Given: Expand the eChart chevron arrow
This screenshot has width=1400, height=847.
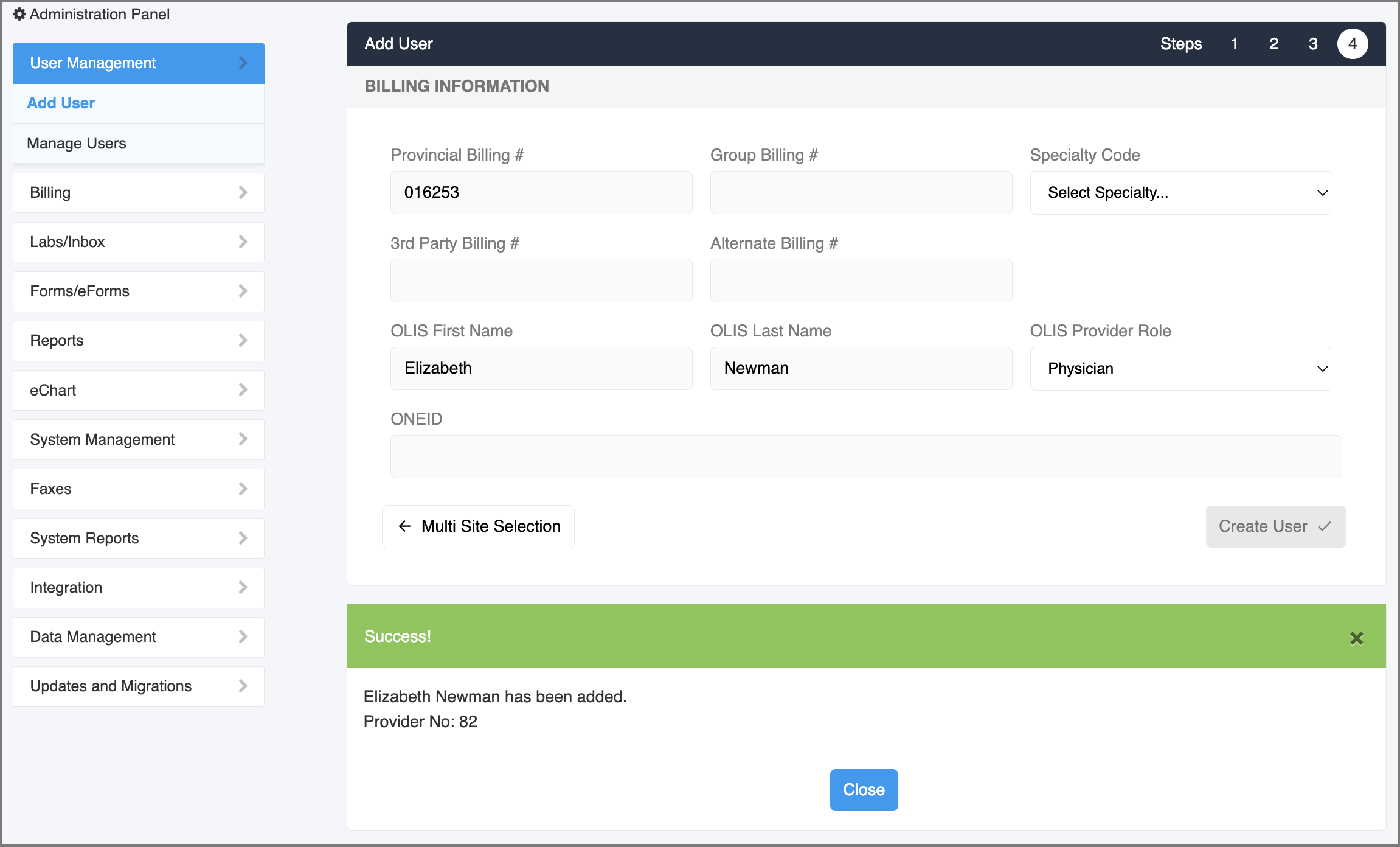Looking at the screenshot, I should pyautogui.click(x=243, y=389).
